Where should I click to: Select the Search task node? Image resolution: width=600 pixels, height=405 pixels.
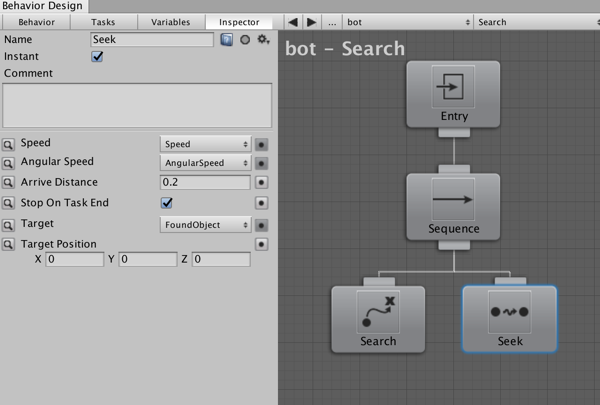(x=378, y=319)
